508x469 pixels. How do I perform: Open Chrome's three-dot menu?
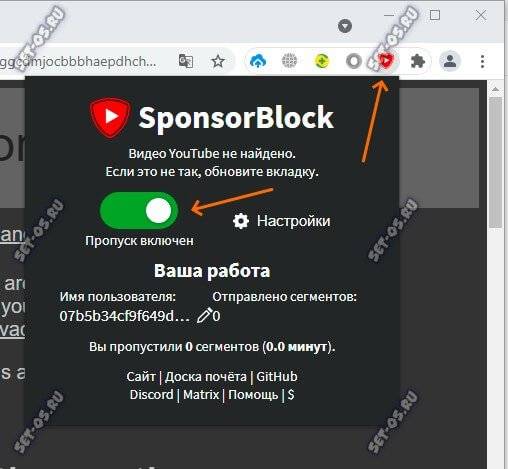(482, 62)
